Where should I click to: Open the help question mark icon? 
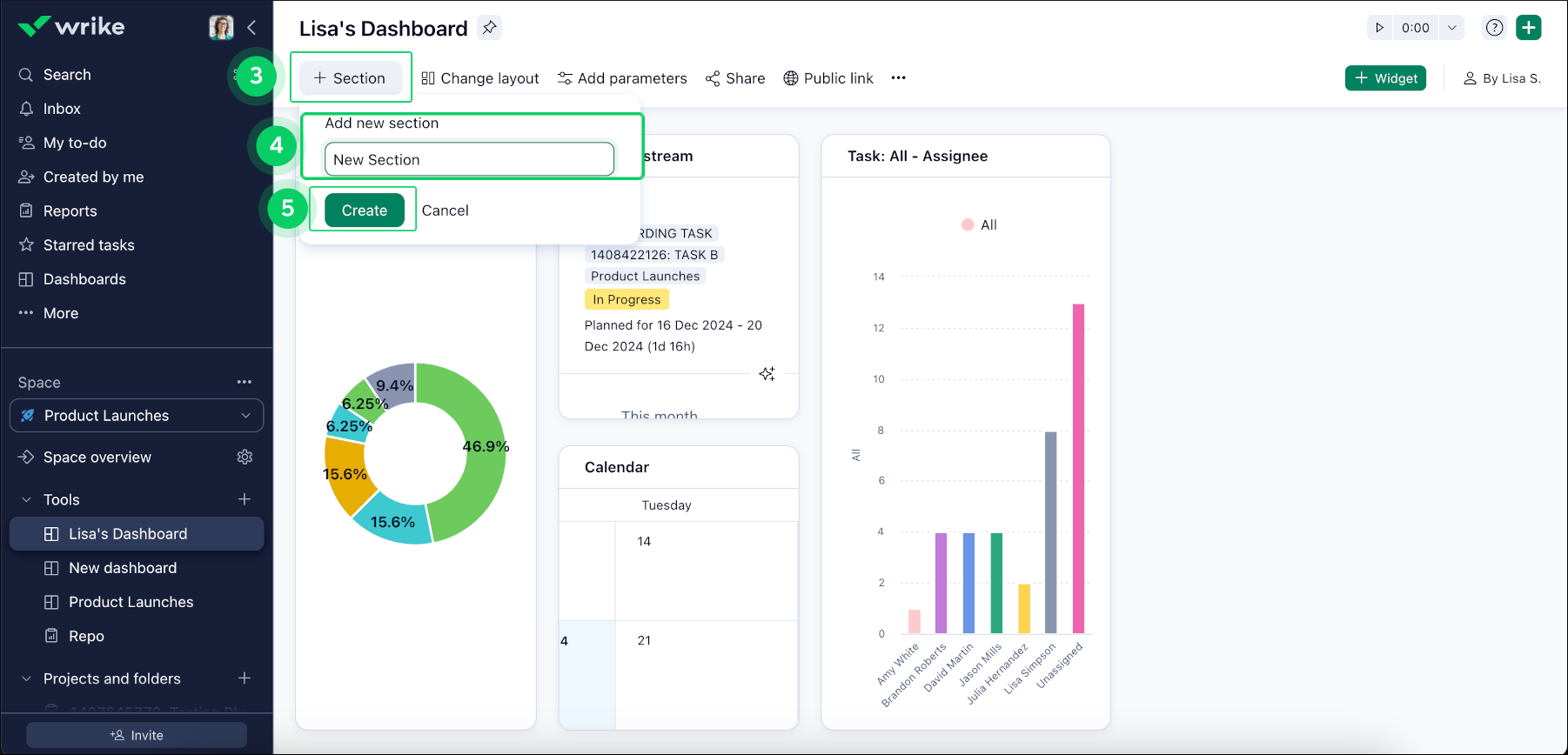click(x=1494, y=28)
